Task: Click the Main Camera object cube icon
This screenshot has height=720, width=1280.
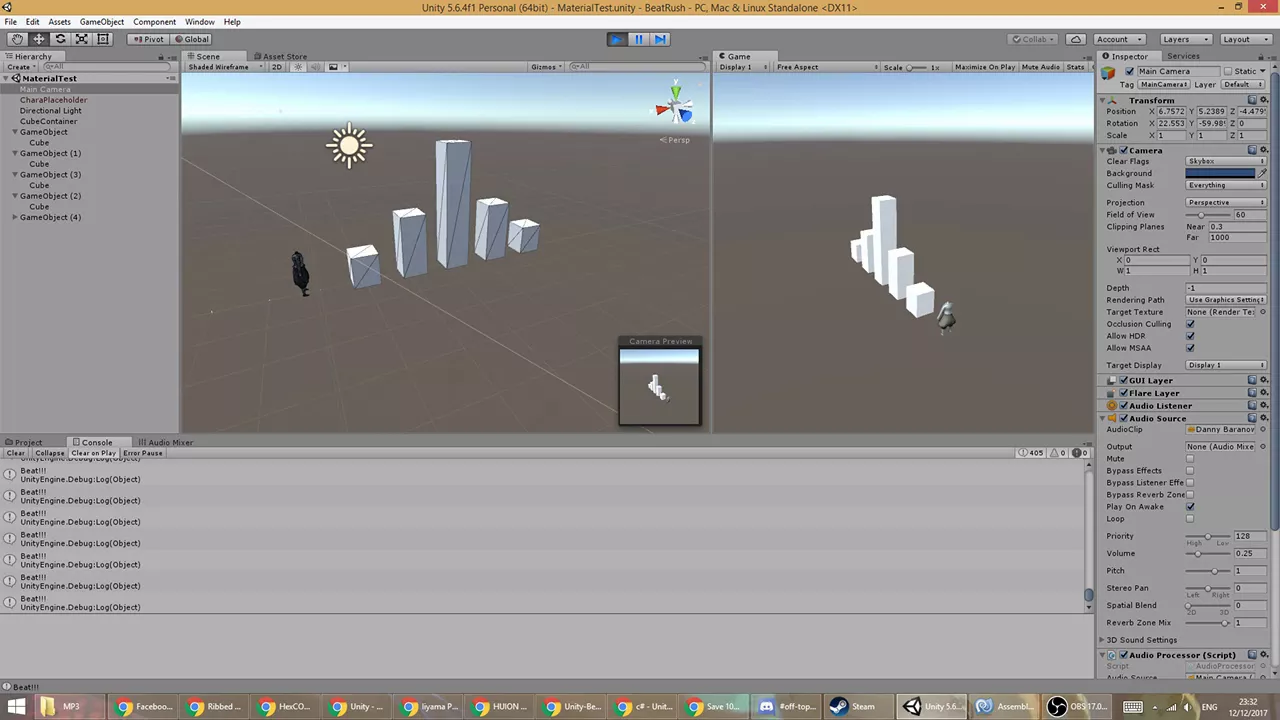Action: 1108,72
